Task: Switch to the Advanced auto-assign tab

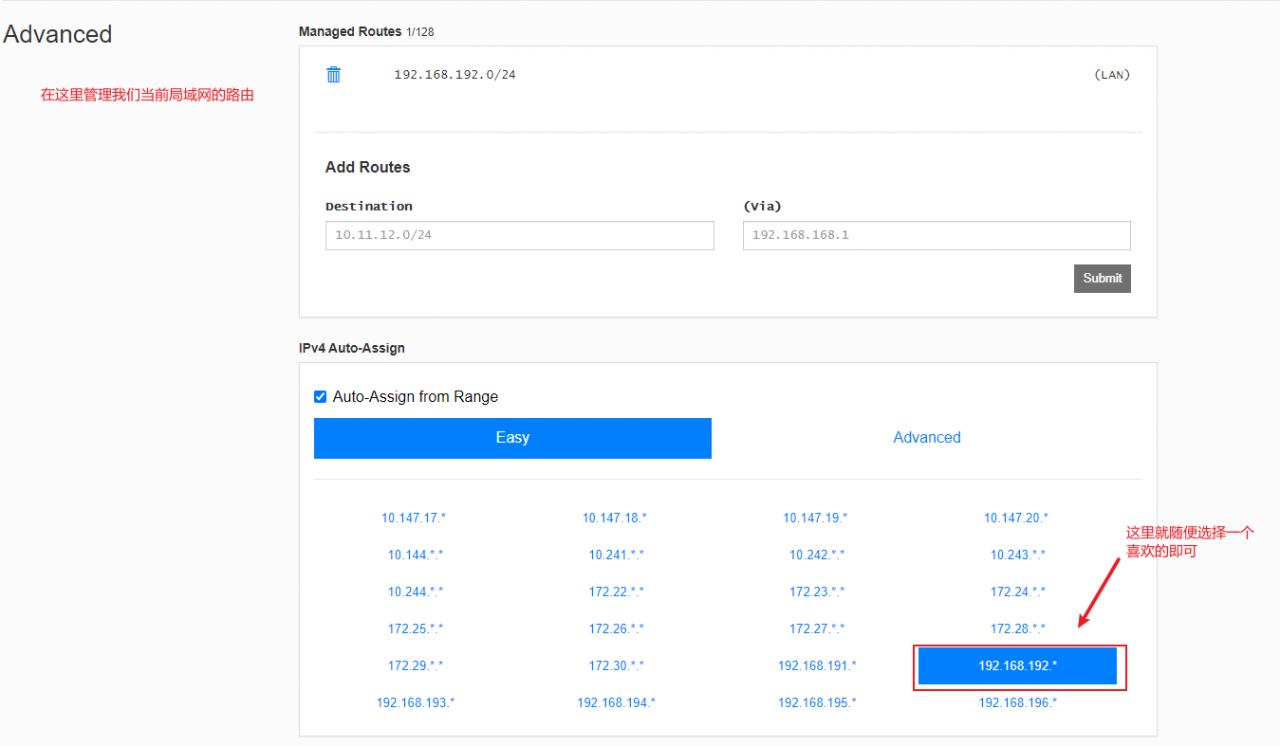Action: [x=926, y=438]
